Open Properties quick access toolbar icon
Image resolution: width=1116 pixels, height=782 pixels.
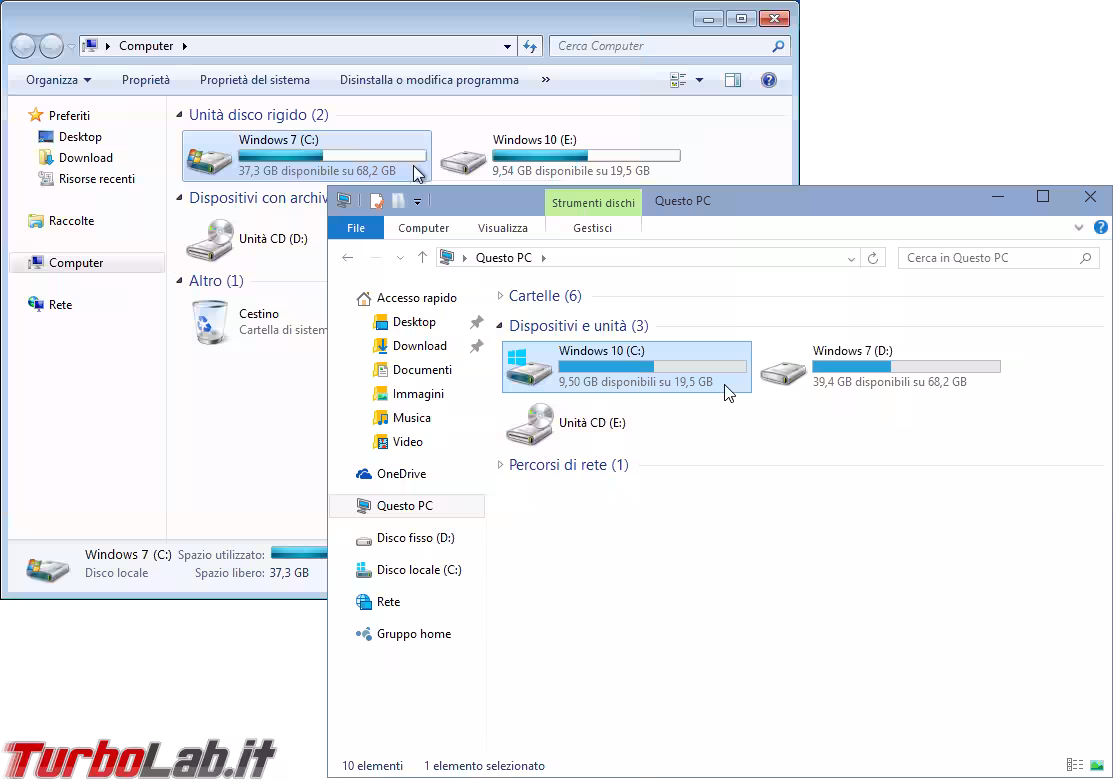pyautogui.click(x=376, y=200)
